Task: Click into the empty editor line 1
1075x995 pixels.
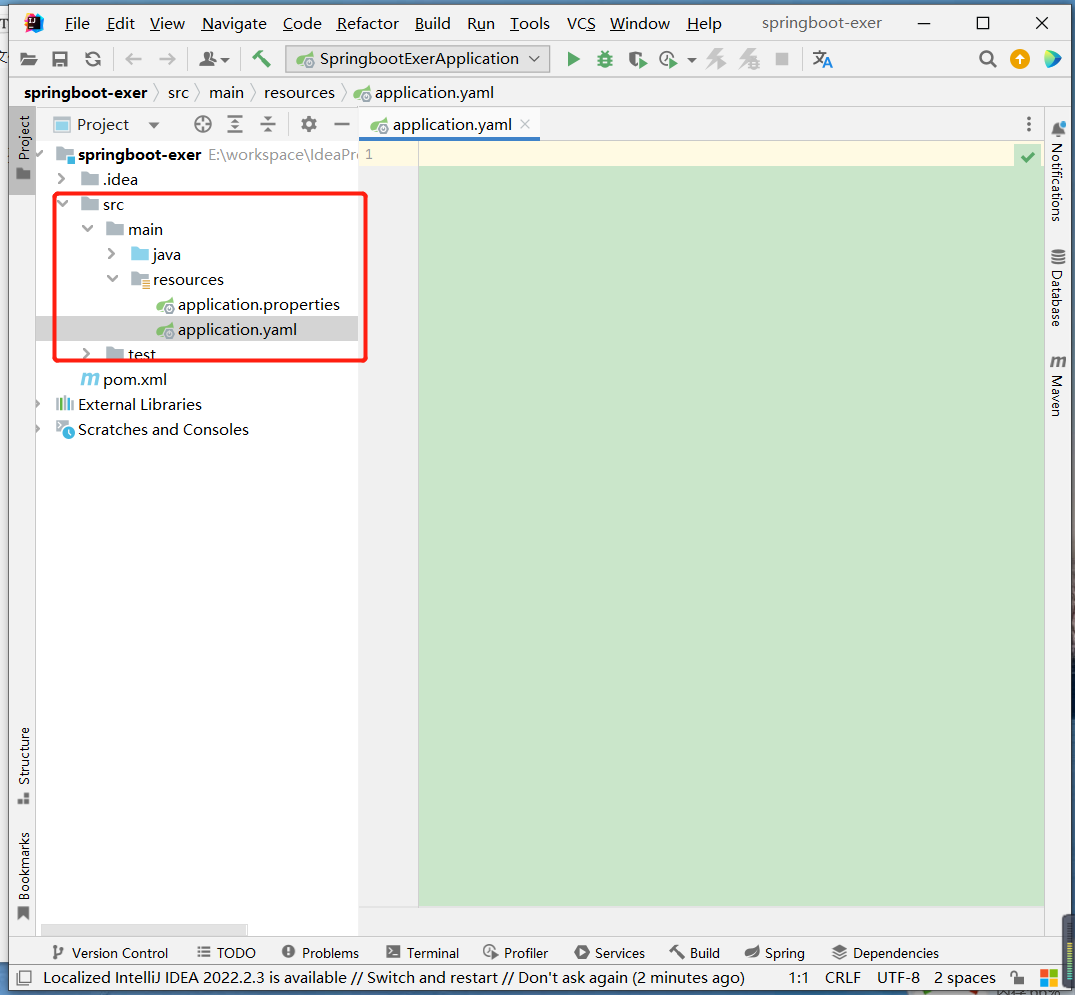Action: click(716, 154)
